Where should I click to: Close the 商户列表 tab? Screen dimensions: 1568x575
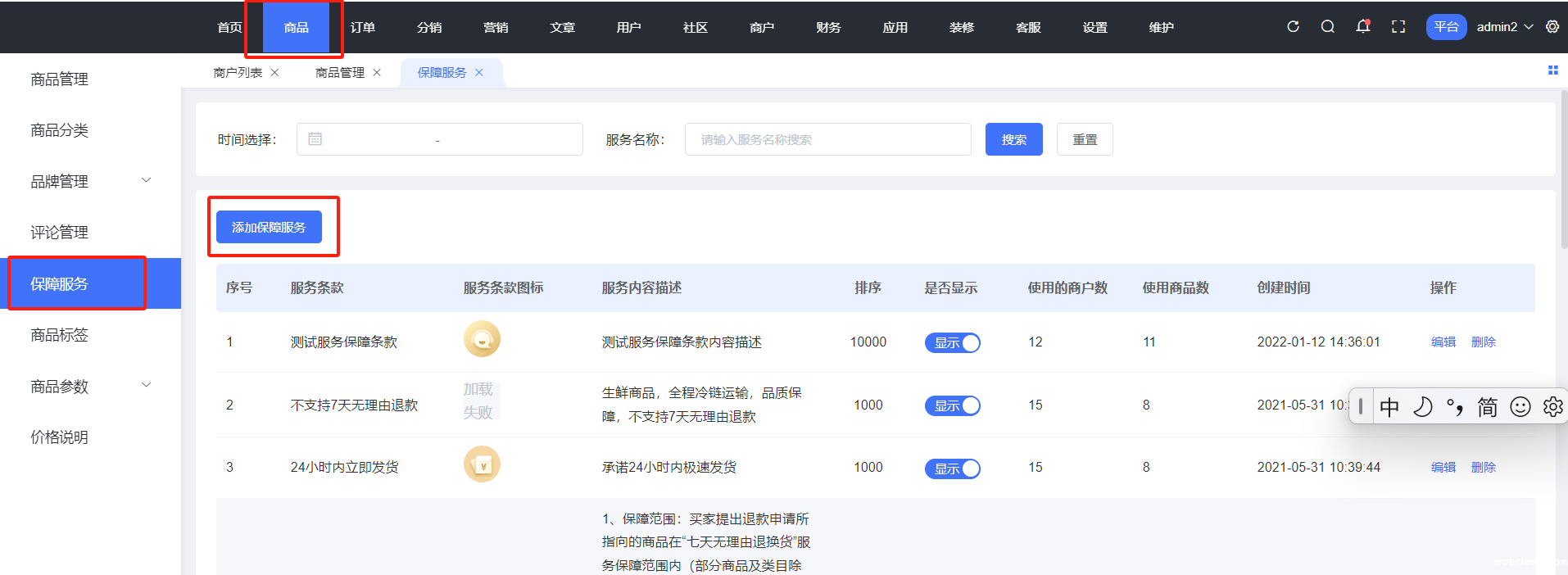pyautogui.click(x=275, y=73)
